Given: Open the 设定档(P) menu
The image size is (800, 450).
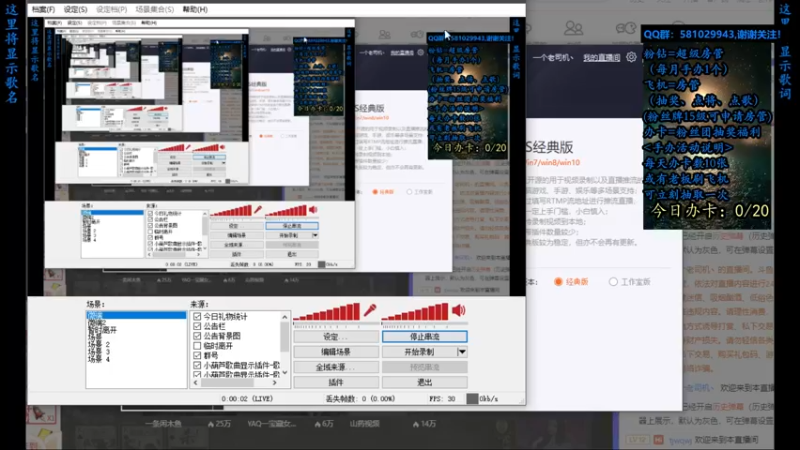Looking at the screenshot, I should tap(111, 9).
